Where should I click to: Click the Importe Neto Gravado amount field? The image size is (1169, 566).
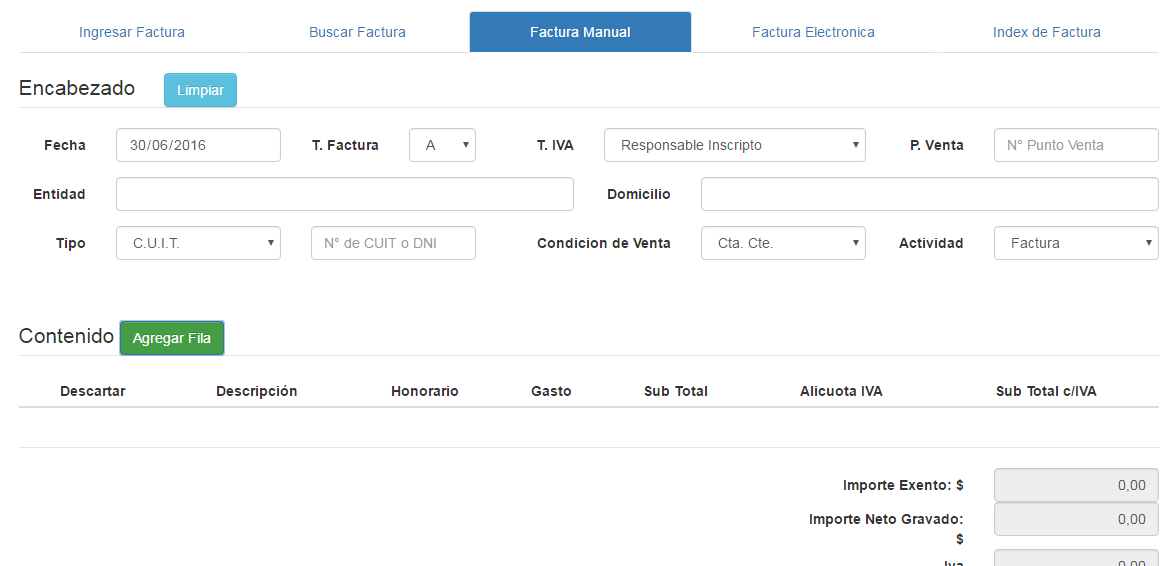(1075, 519)
